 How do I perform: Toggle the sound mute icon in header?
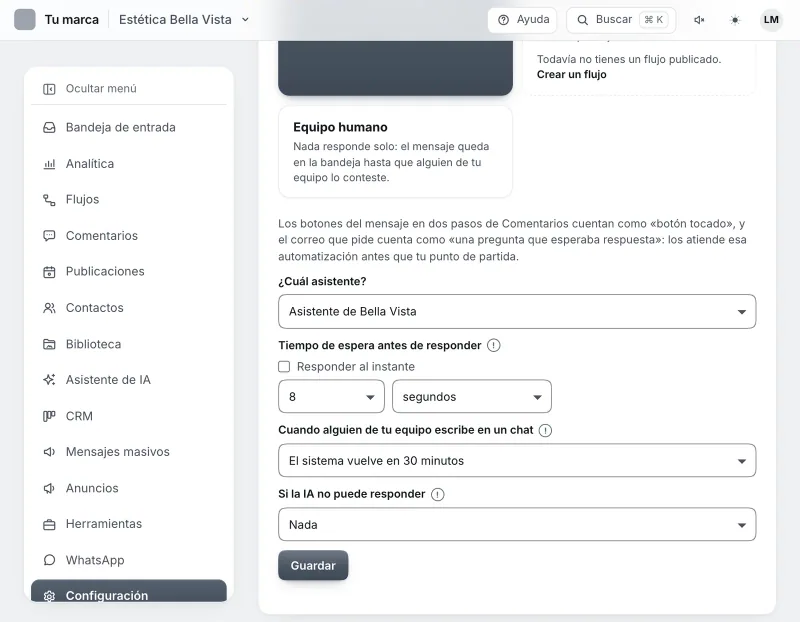pos(699,20)
